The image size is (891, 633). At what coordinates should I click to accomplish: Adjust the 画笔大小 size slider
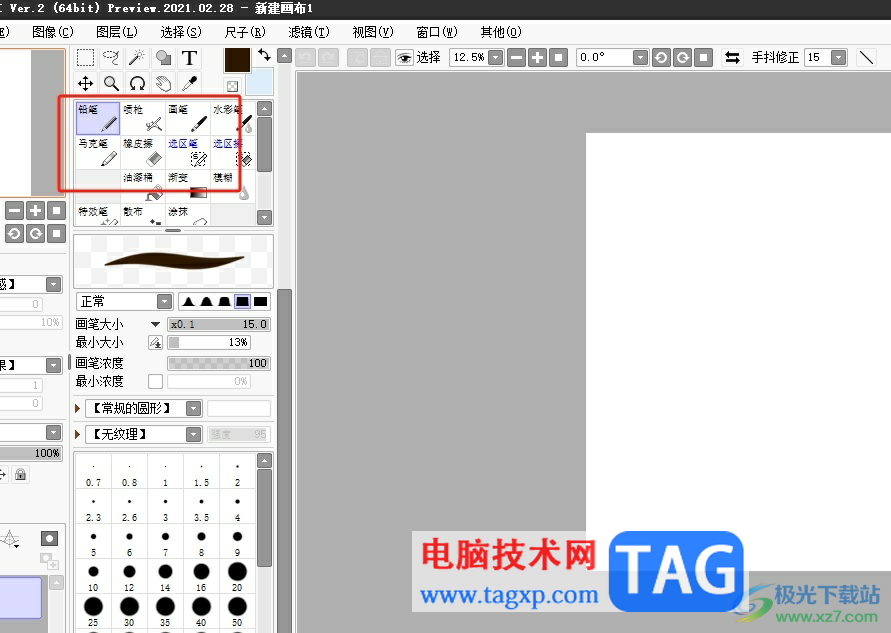(x=219, y=324)
